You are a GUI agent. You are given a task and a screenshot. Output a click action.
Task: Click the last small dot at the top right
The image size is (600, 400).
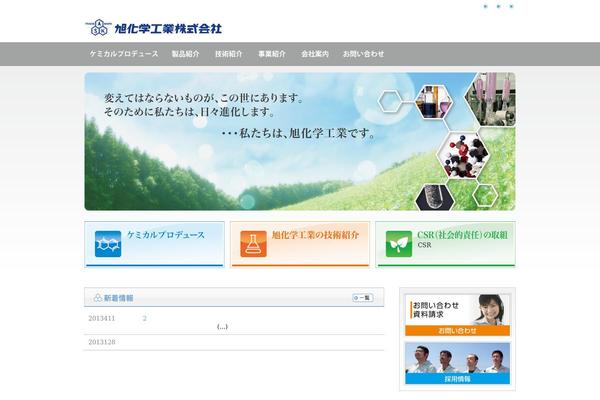[511, 7]
